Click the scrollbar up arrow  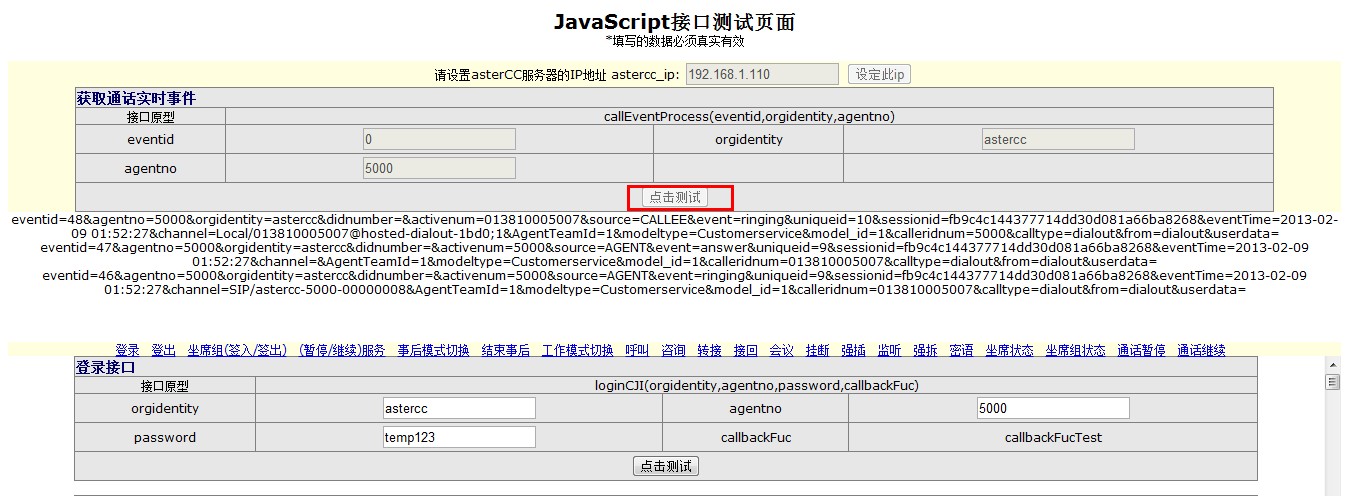1331,364
